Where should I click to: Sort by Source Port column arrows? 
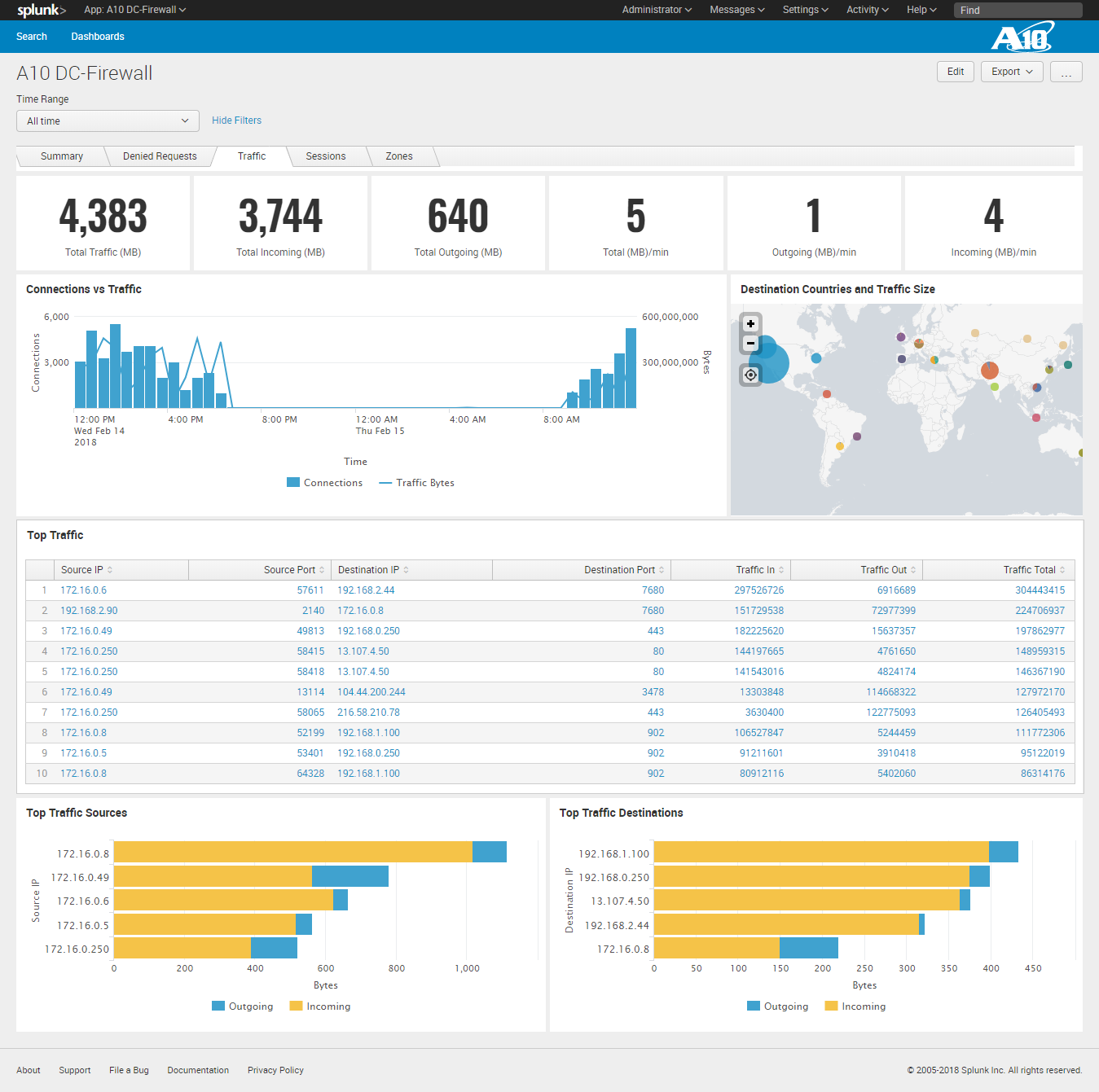[322, 570]
